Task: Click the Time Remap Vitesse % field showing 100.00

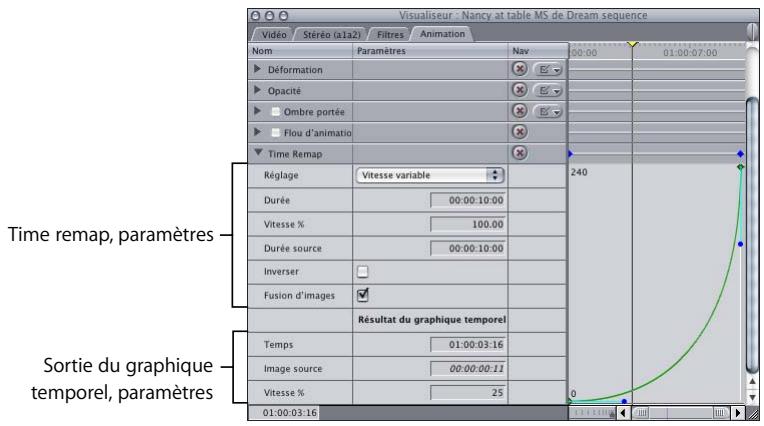Action: point(468,224)
